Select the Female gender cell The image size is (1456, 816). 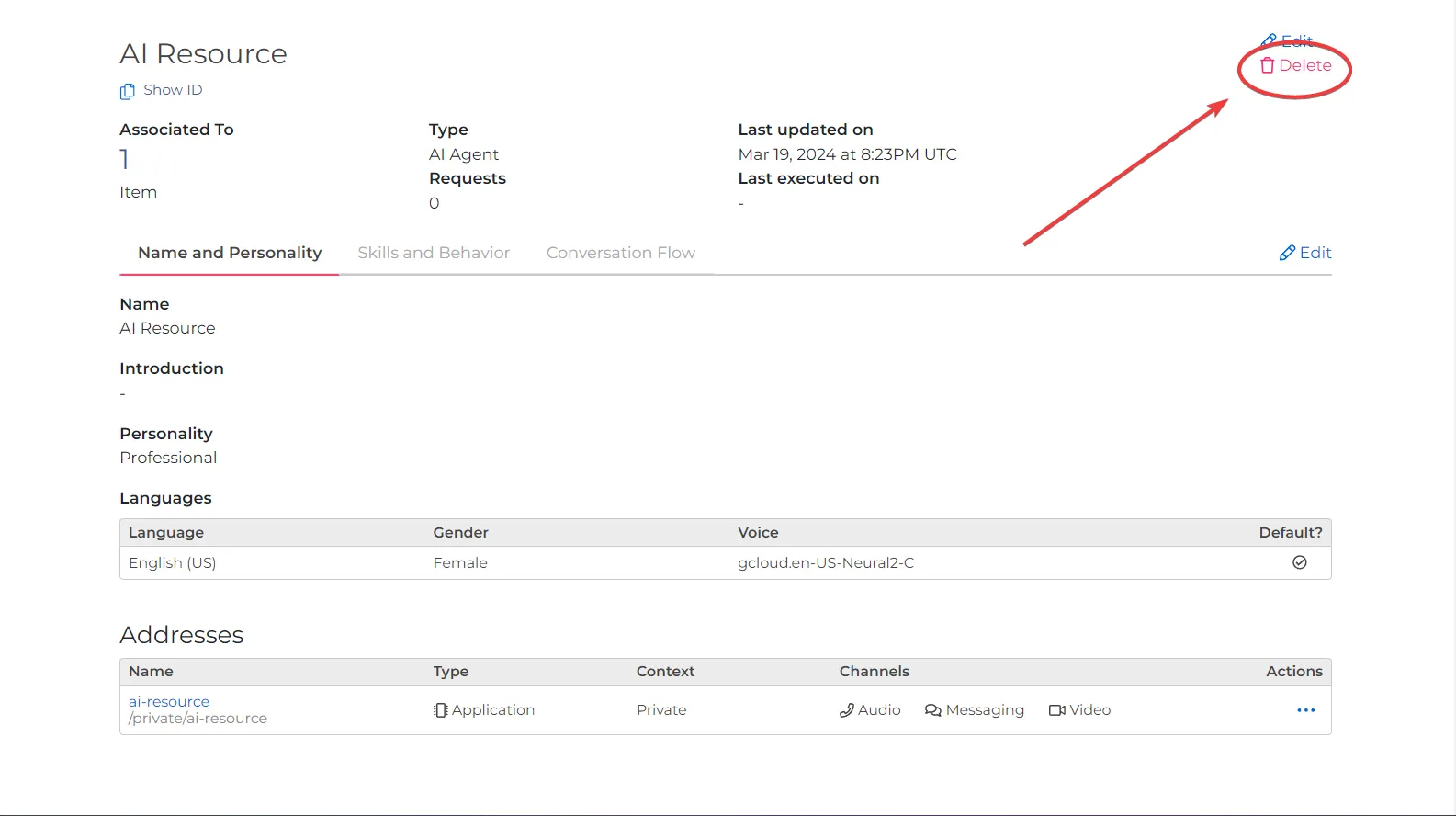[x=460, y=562]
